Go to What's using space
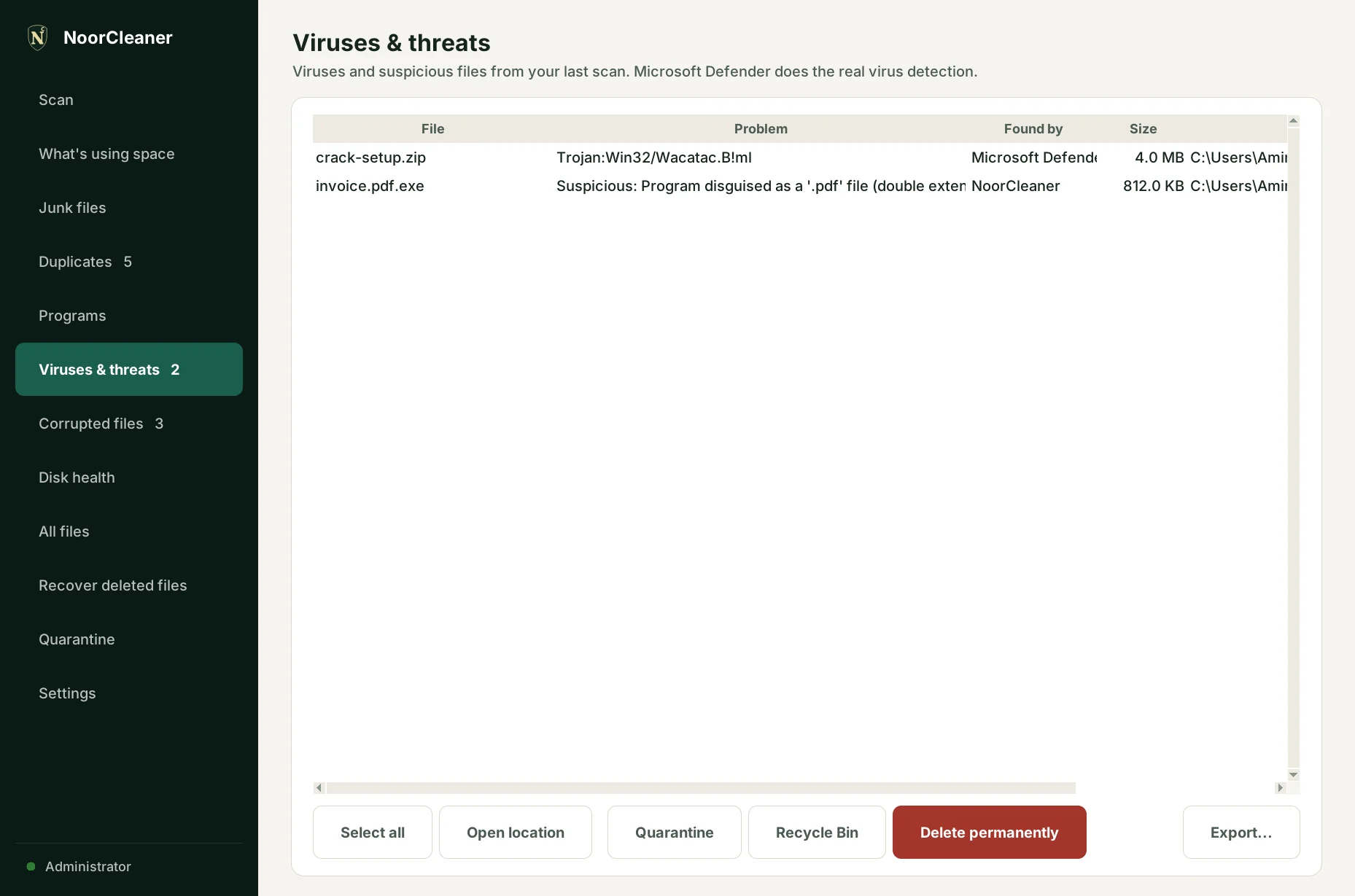The width and height of the screenshot is (1355, 896). click(x=129, y=154)
